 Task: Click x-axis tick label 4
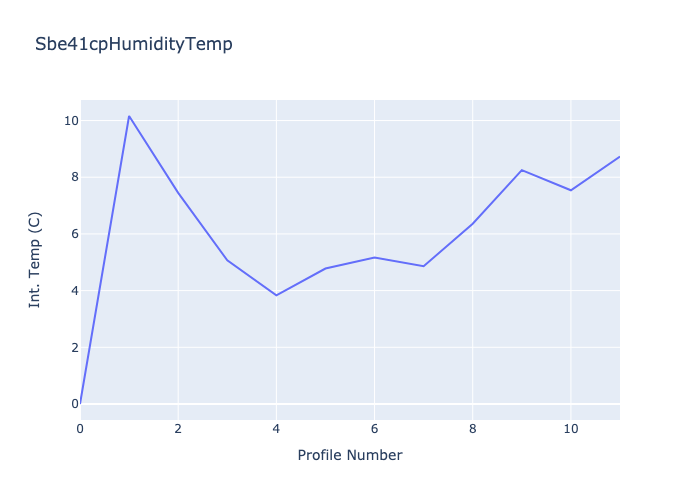[x=276, y=428]
